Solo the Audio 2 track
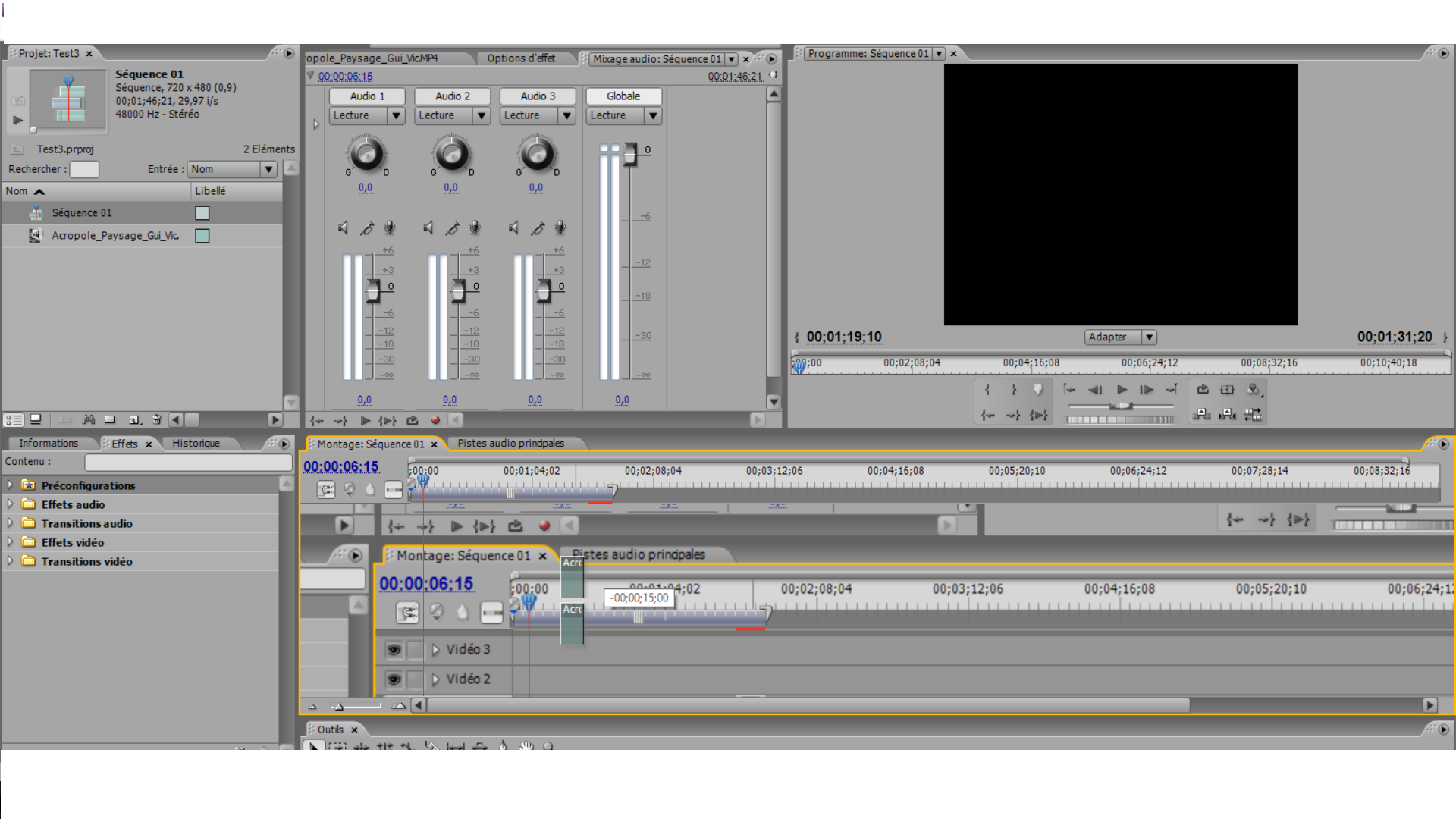 tap(452, 227)
